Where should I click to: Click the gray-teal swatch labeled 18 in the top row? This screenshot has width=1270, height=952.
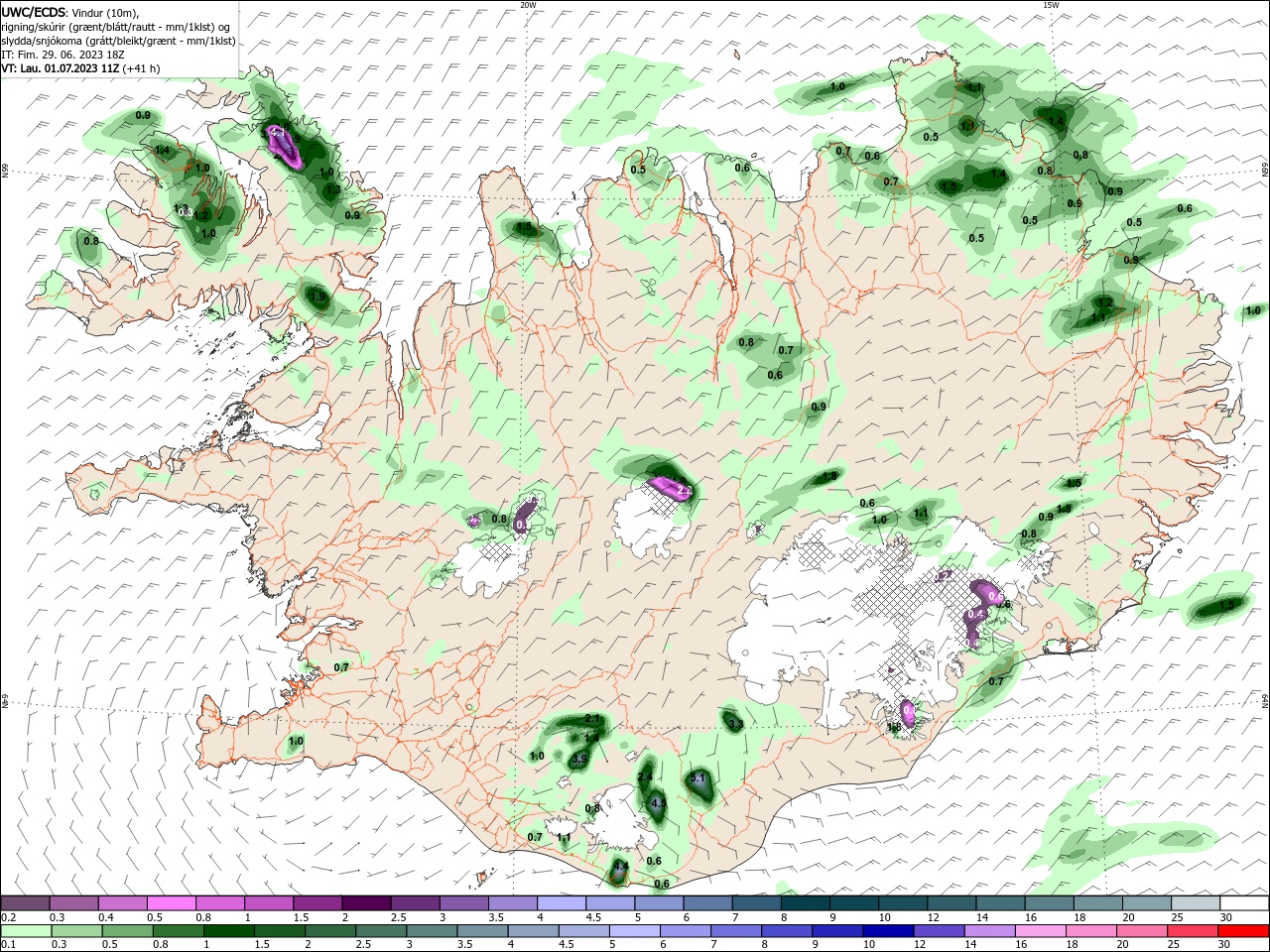tap(1098, 902)
